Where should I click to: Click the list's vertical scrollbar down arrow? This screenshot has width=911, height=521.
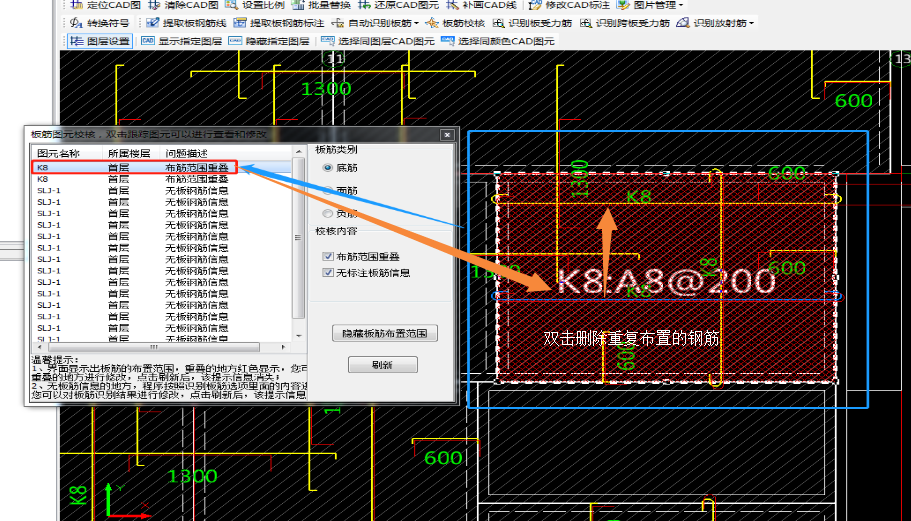pos(299,336)
